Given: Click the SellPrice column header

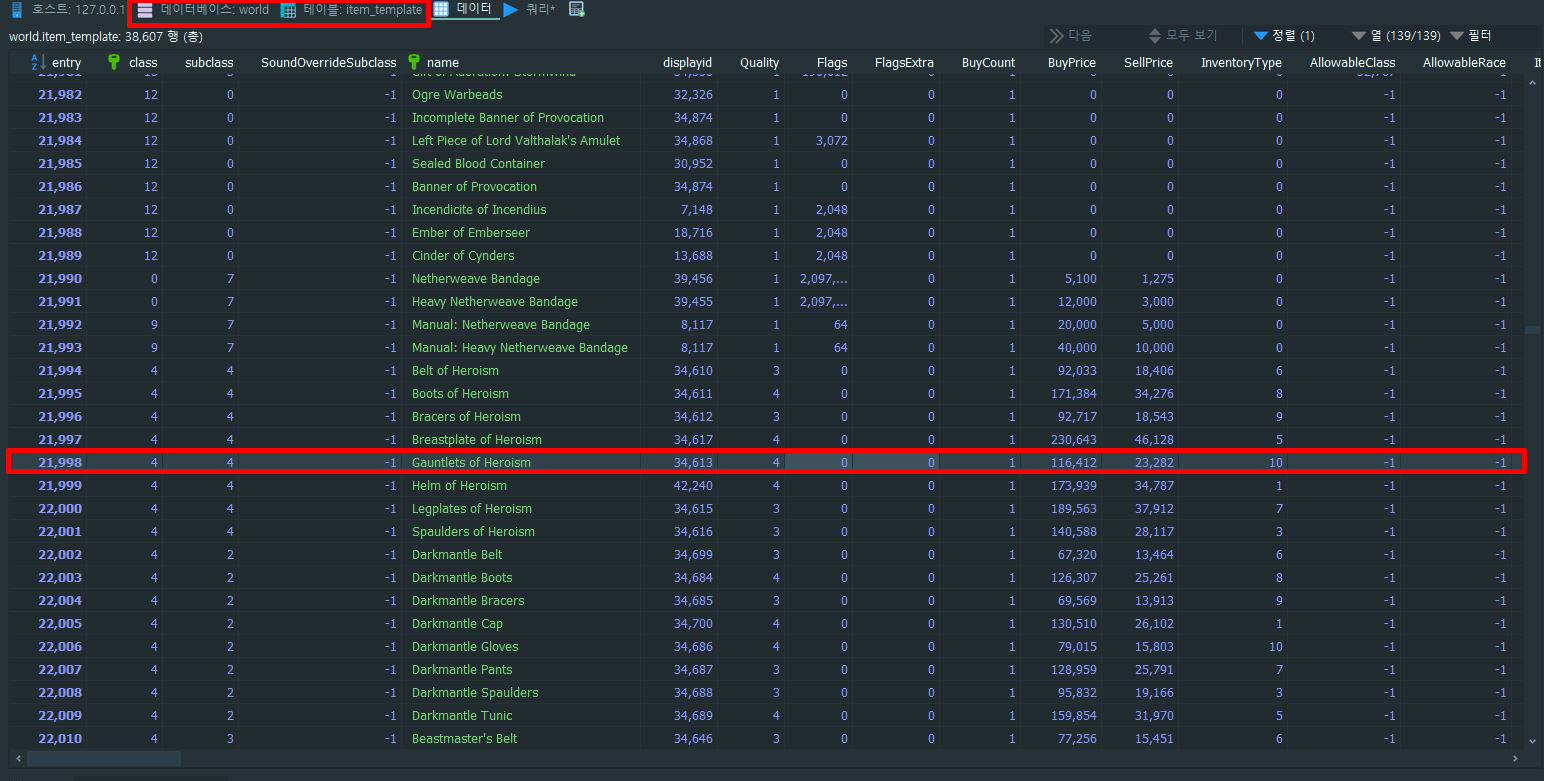Looking at the screenshot, I should pos(1148,62).
